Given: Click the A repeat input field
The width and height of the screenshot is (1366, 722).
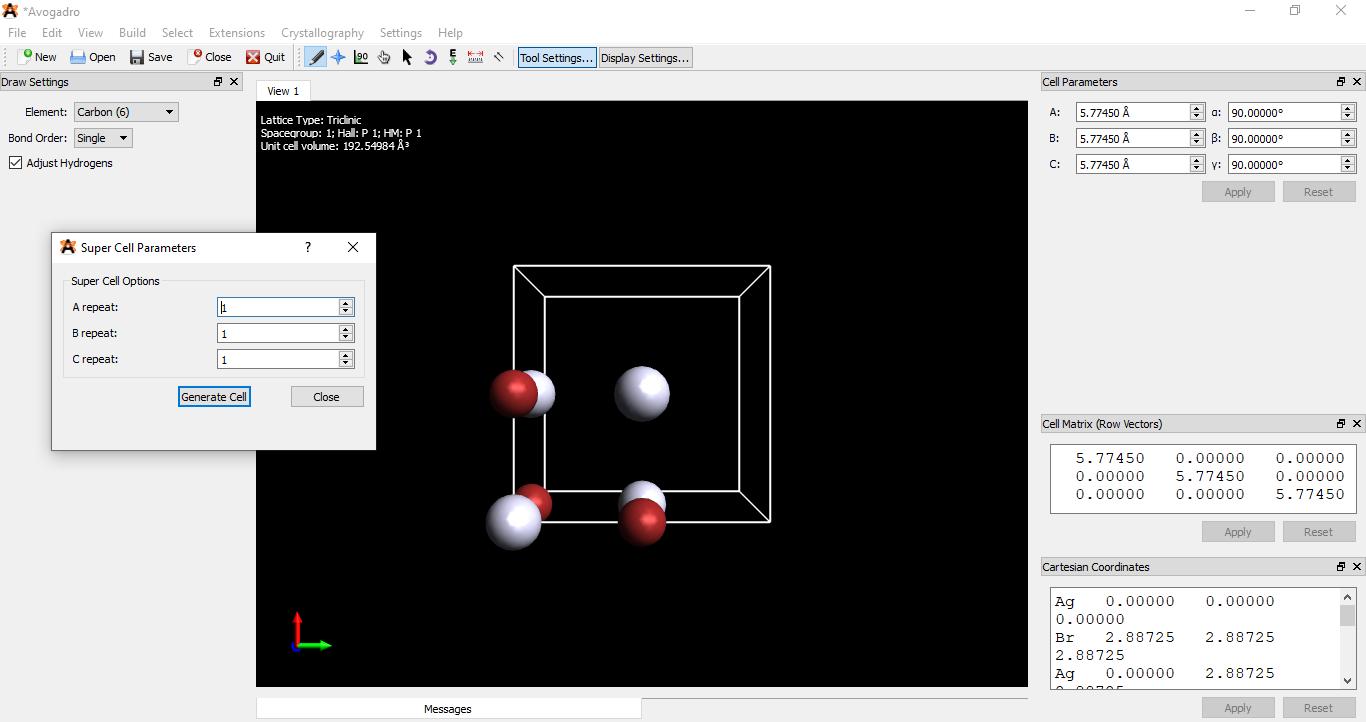Looking at the screenshot, I should (x=278, y=307).
